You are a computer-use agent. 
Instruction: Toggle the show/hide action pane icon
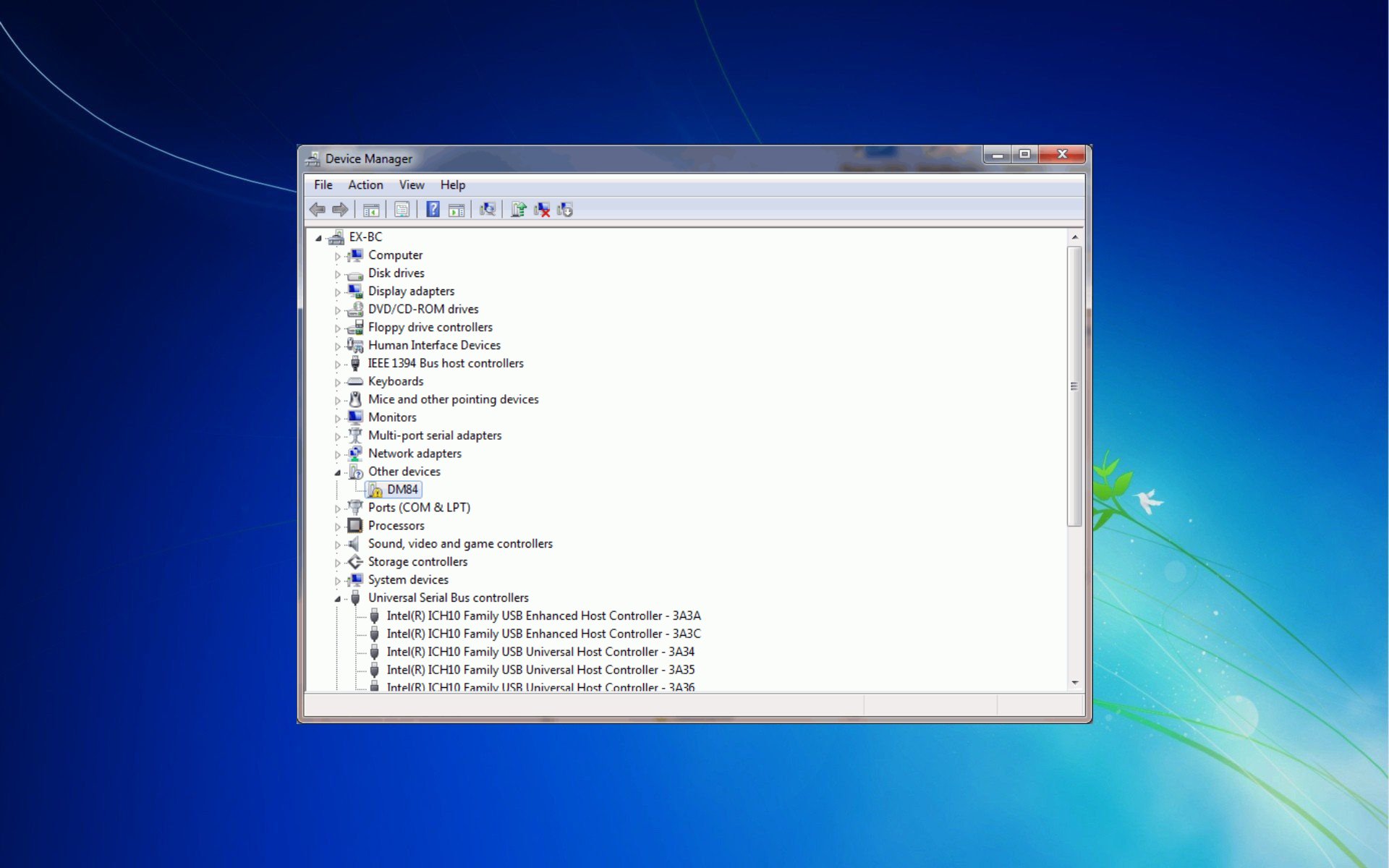tap(456, 210)
